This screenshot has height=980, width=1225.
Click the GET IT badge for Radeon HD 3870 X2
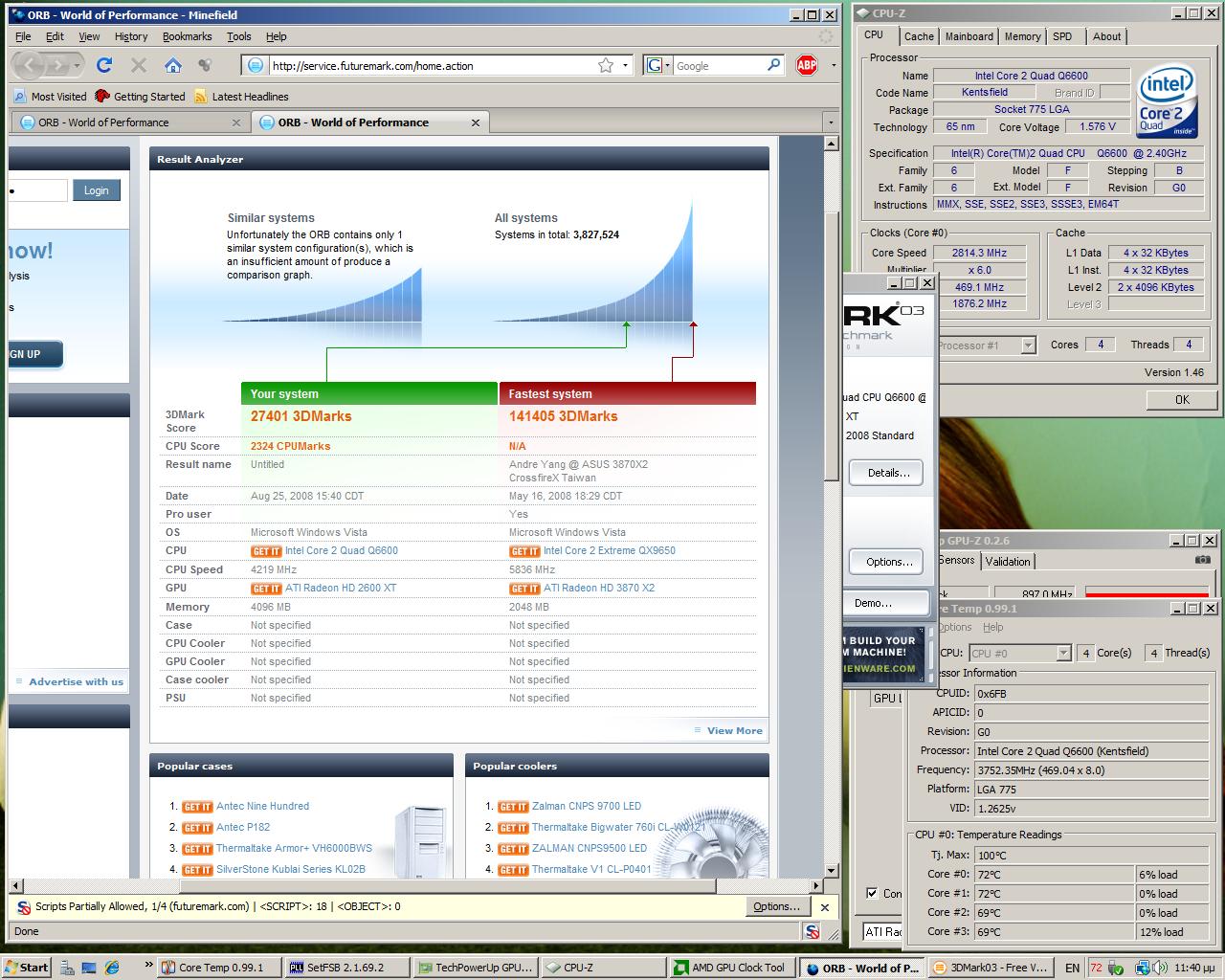pos(524,589)
